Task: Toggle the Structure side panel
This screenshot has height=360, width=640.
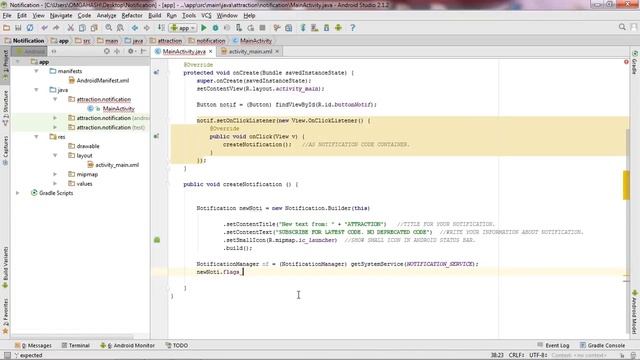Action: click(5, 108)
